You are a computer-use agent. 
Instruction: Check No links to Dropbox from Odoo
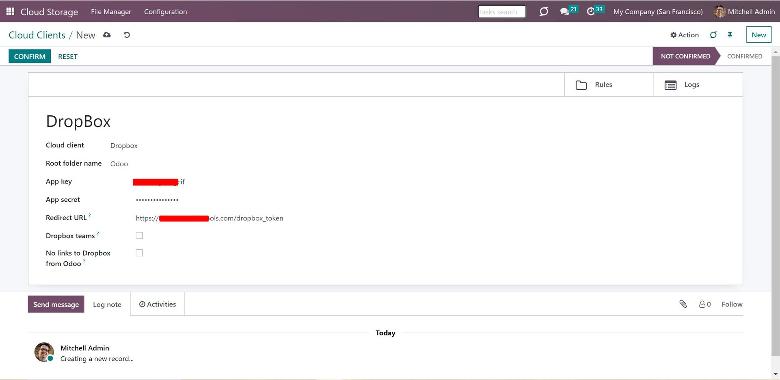pyautogui.click(x=139, y=253)
